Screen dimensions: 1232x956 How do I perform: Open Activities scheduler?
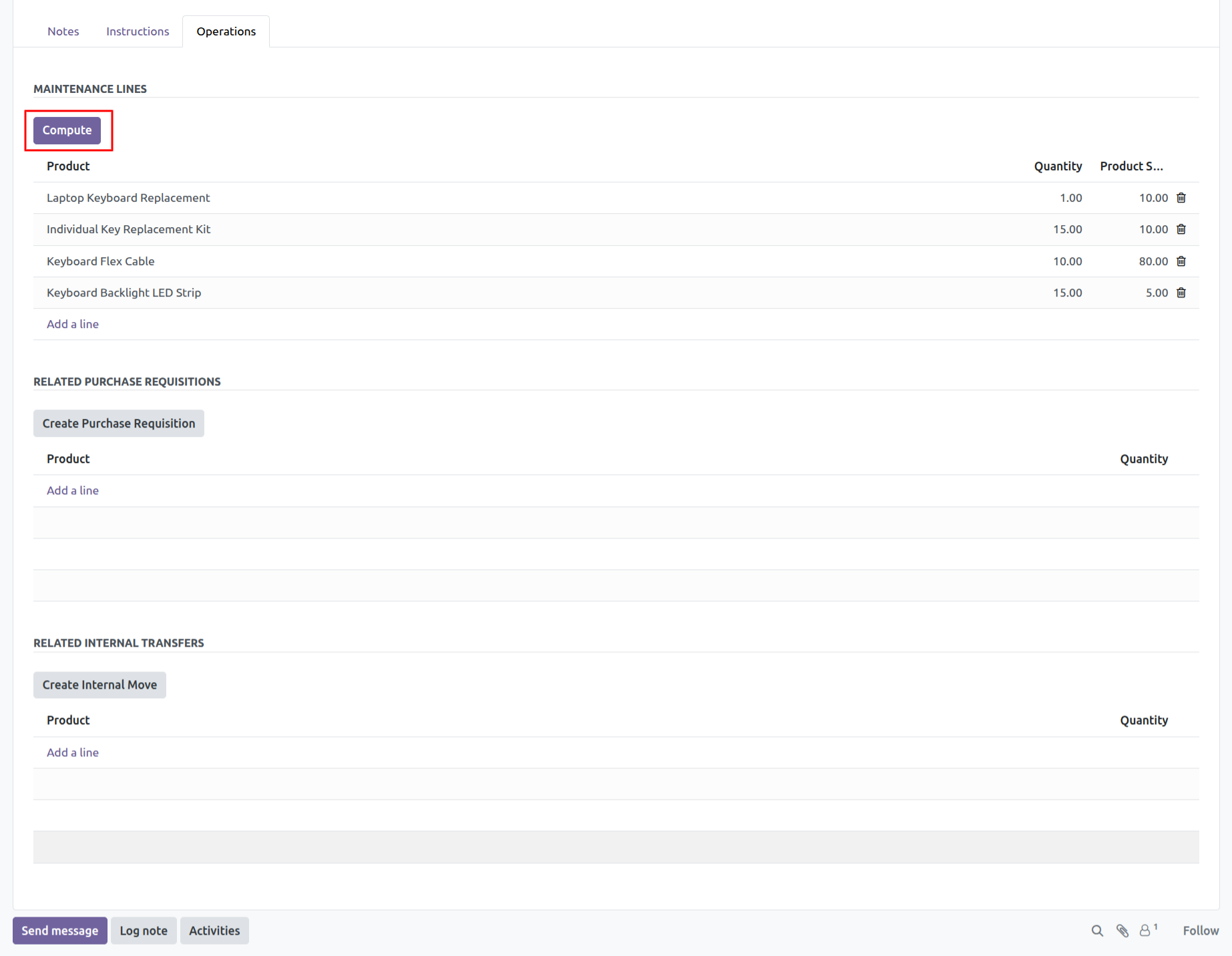(x=214, y=931)
